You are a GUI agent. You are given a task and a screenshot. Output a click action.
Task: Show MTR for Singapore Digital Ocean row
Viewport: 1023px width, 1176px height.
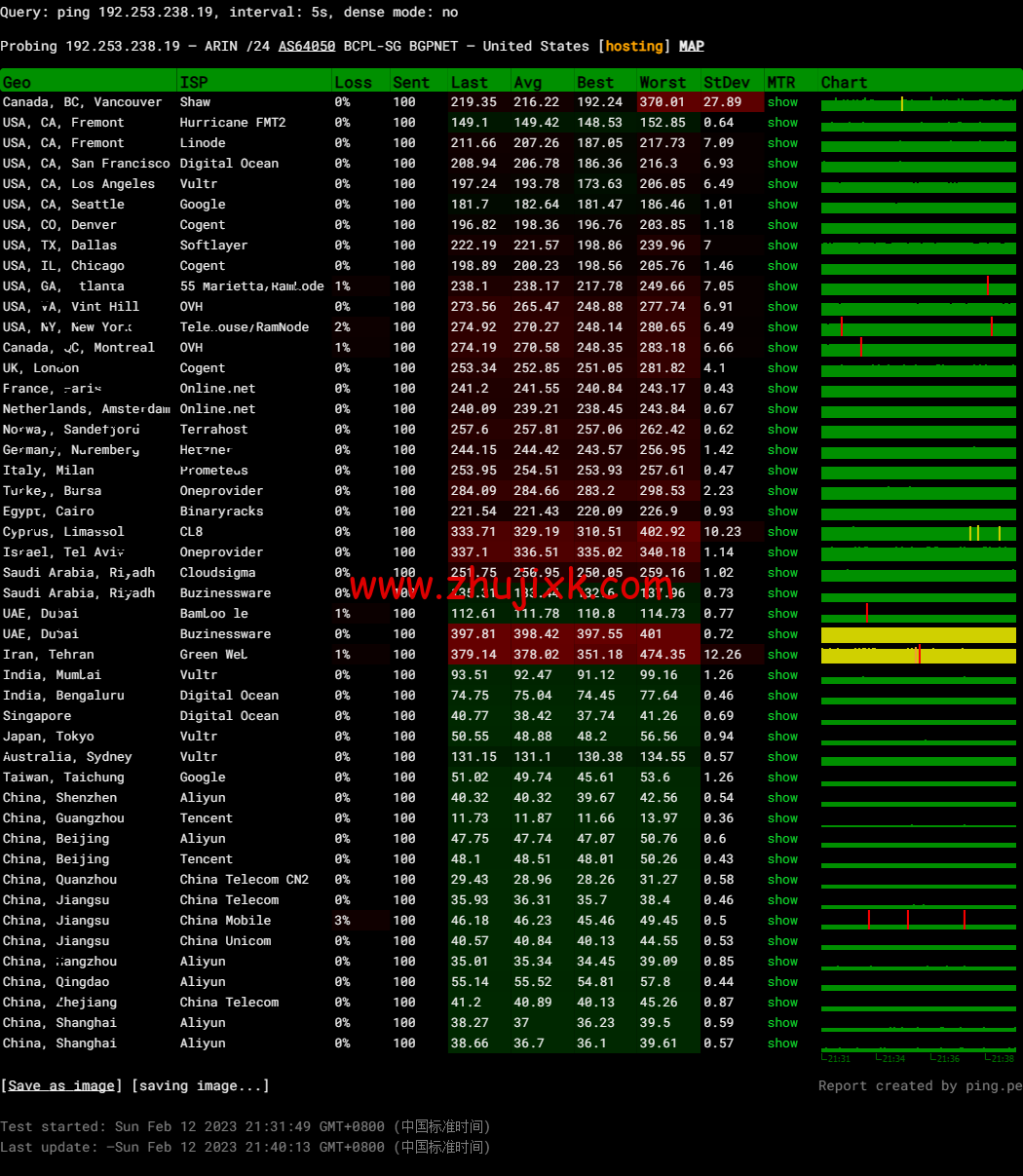click(x=781, y=716)
